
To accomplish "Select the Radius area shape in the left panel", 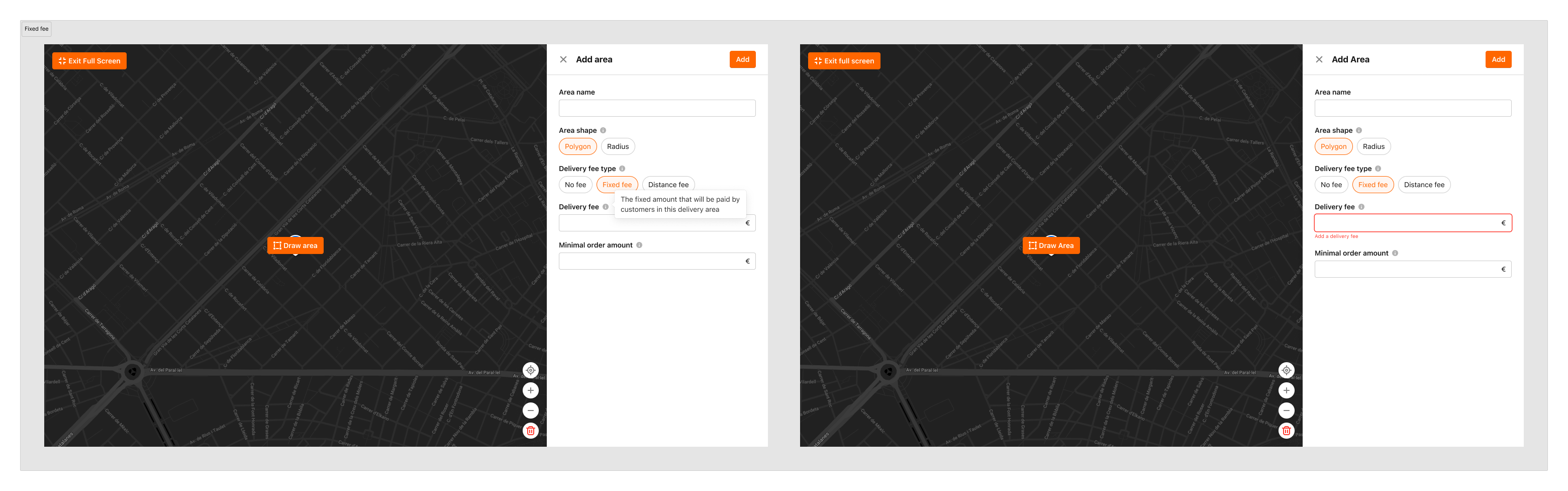I will tap(617, 147).
